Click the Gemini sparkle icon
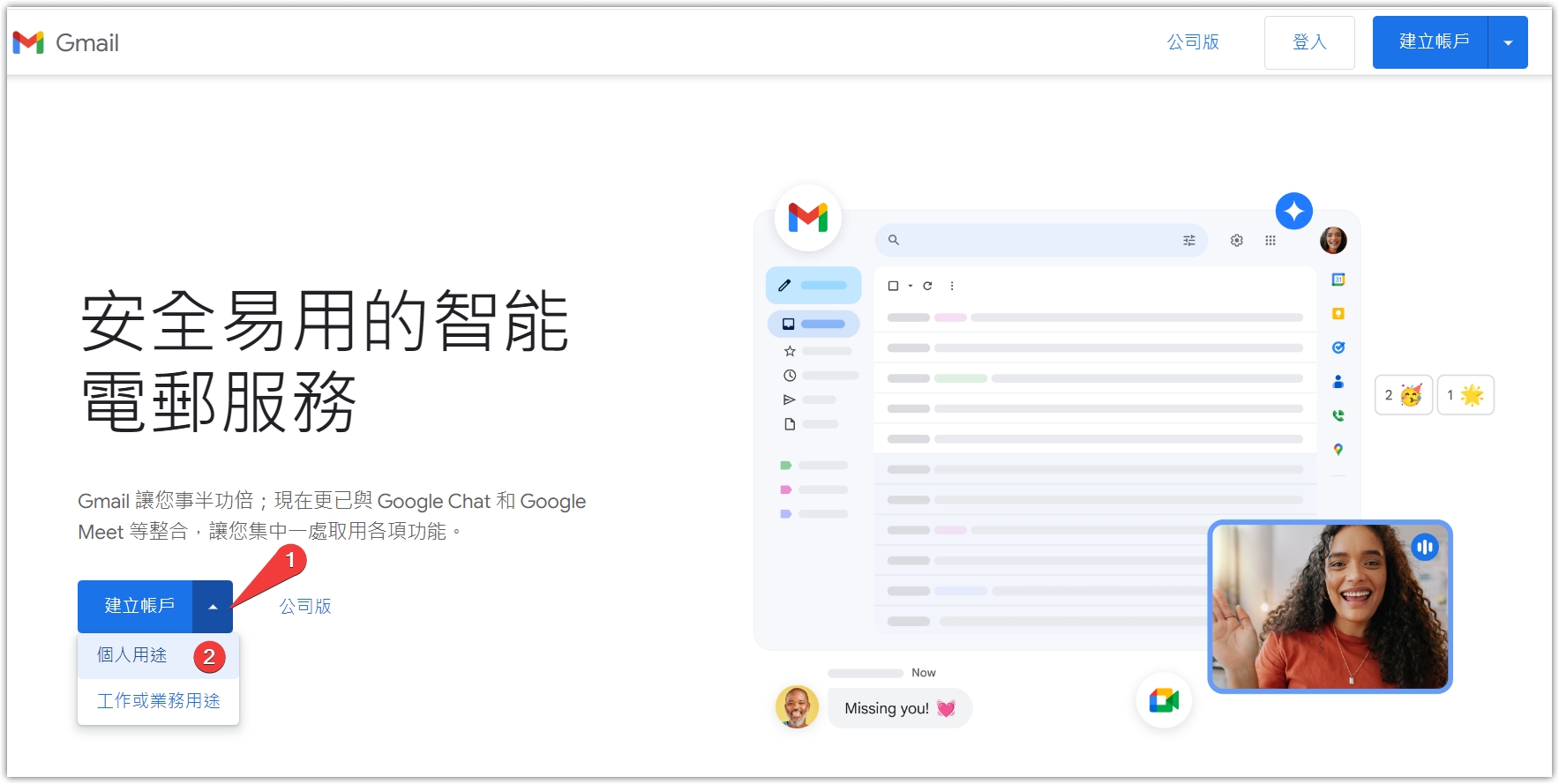This screenshot has height=784, width=1559. click(1293, 212)
